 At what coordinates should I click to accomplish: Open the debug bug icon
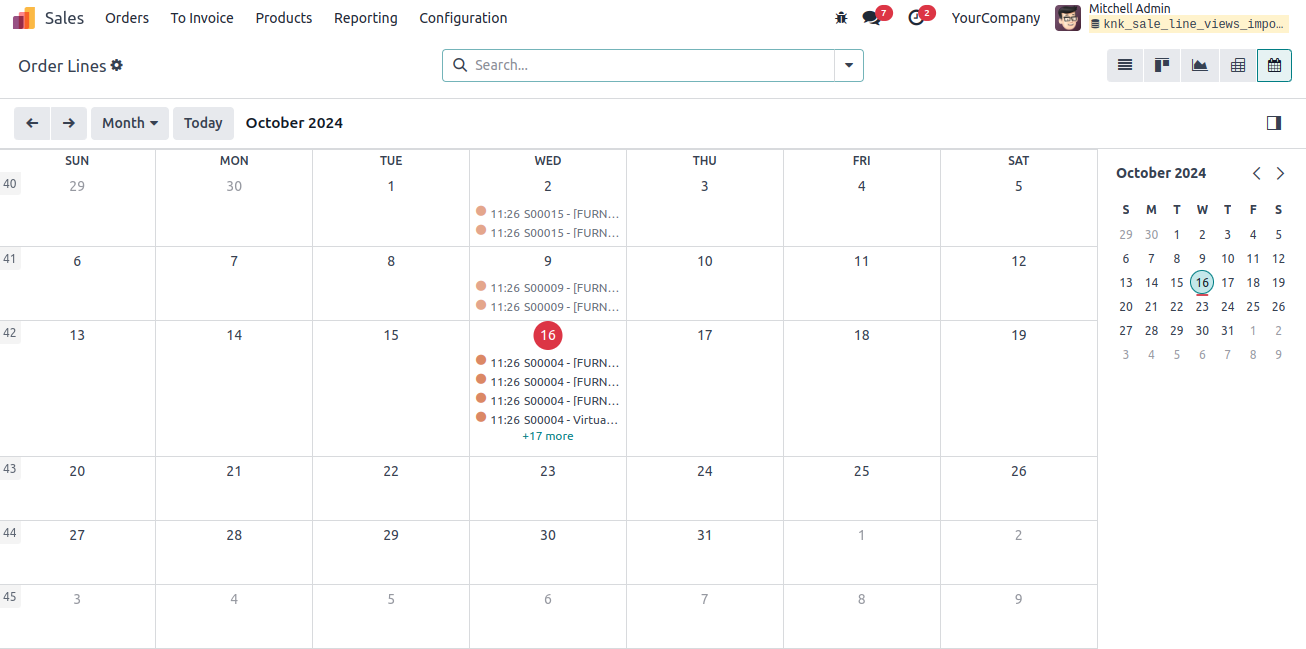841,18
